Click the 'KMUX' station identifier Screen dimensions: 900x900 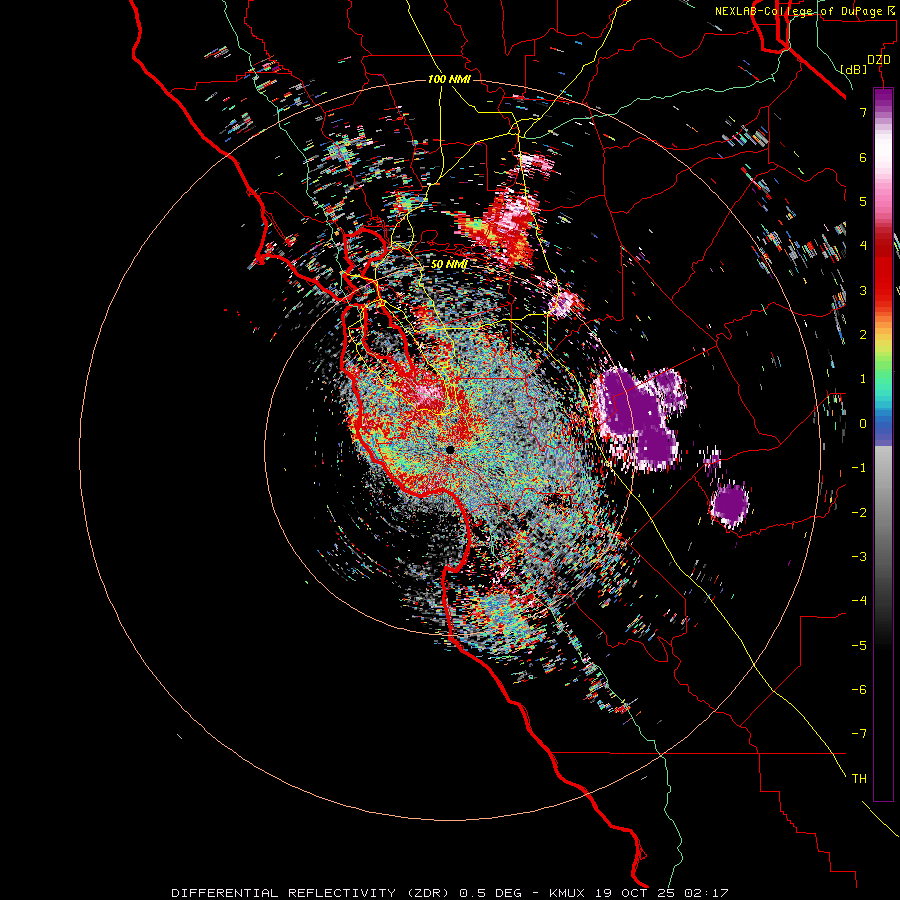569,893
